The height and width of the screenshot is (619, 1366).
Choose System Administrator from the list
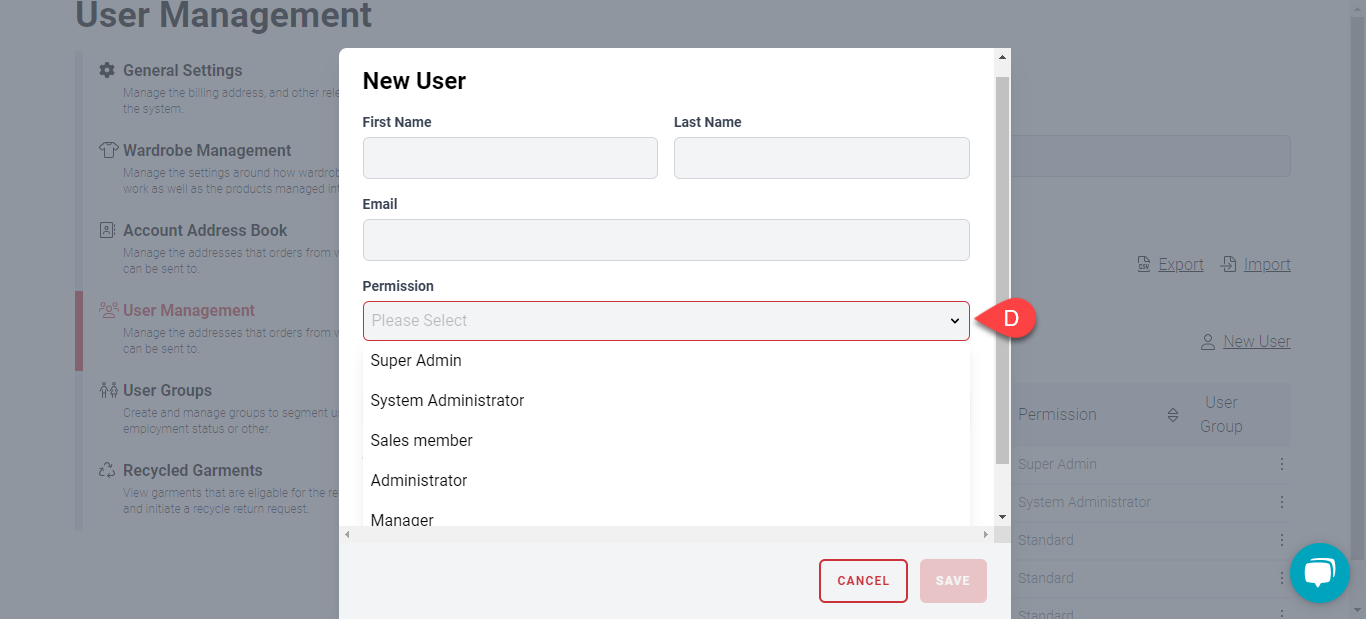(447, 401)
